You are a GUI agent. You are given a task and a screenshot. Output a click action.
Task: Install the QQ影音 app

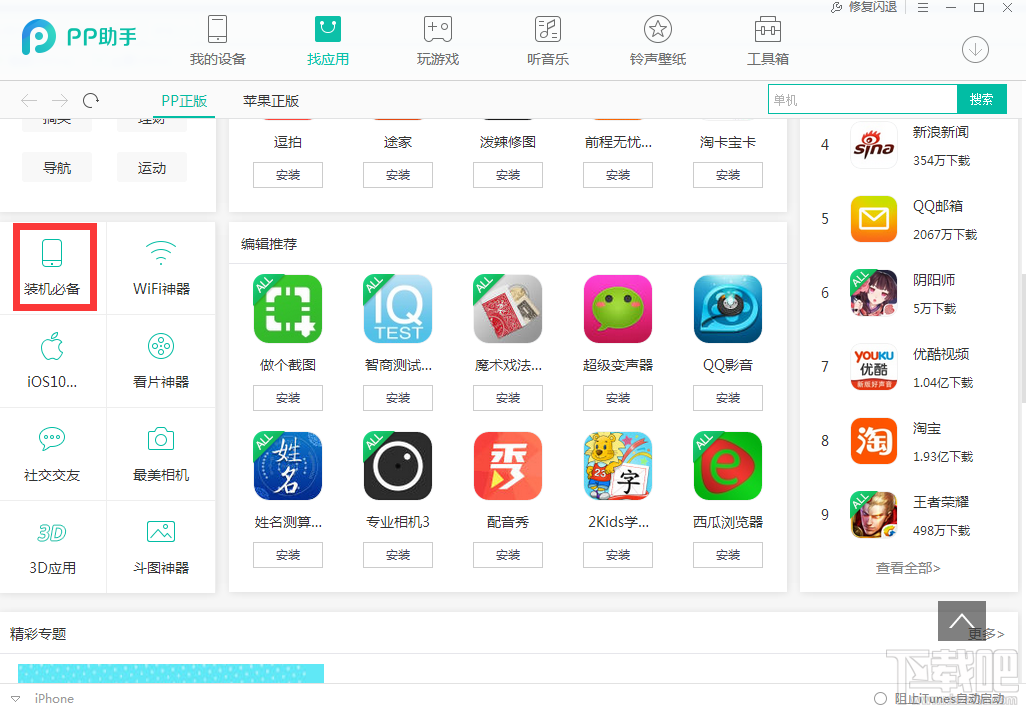tap(727, 397)
